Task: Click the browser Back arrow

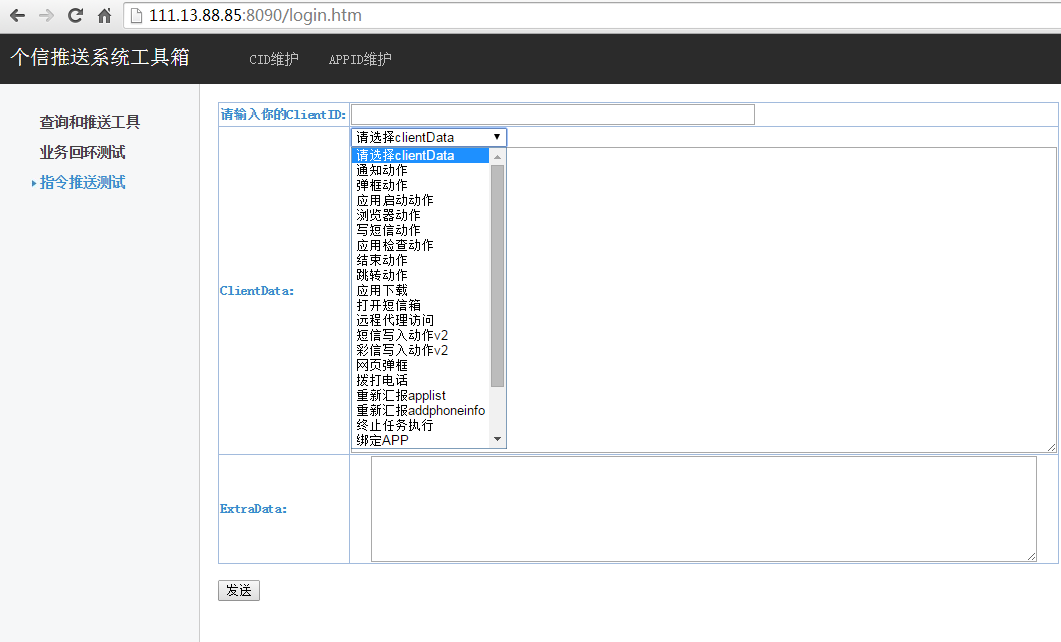Action: pos(17,16)
